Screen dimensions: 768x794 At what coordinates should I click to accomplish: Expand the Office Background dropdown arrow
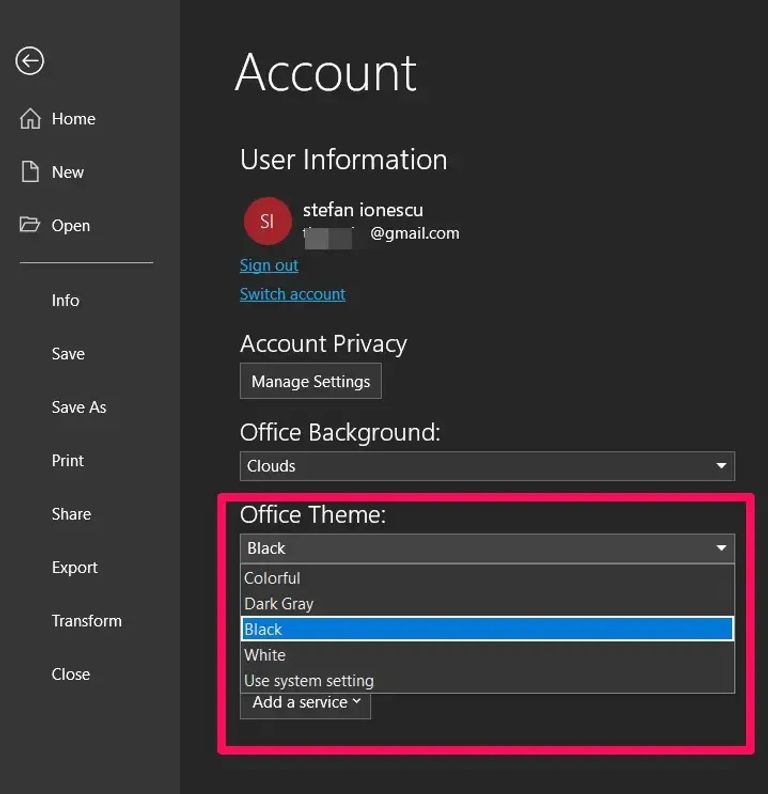[x=721, y=466]
